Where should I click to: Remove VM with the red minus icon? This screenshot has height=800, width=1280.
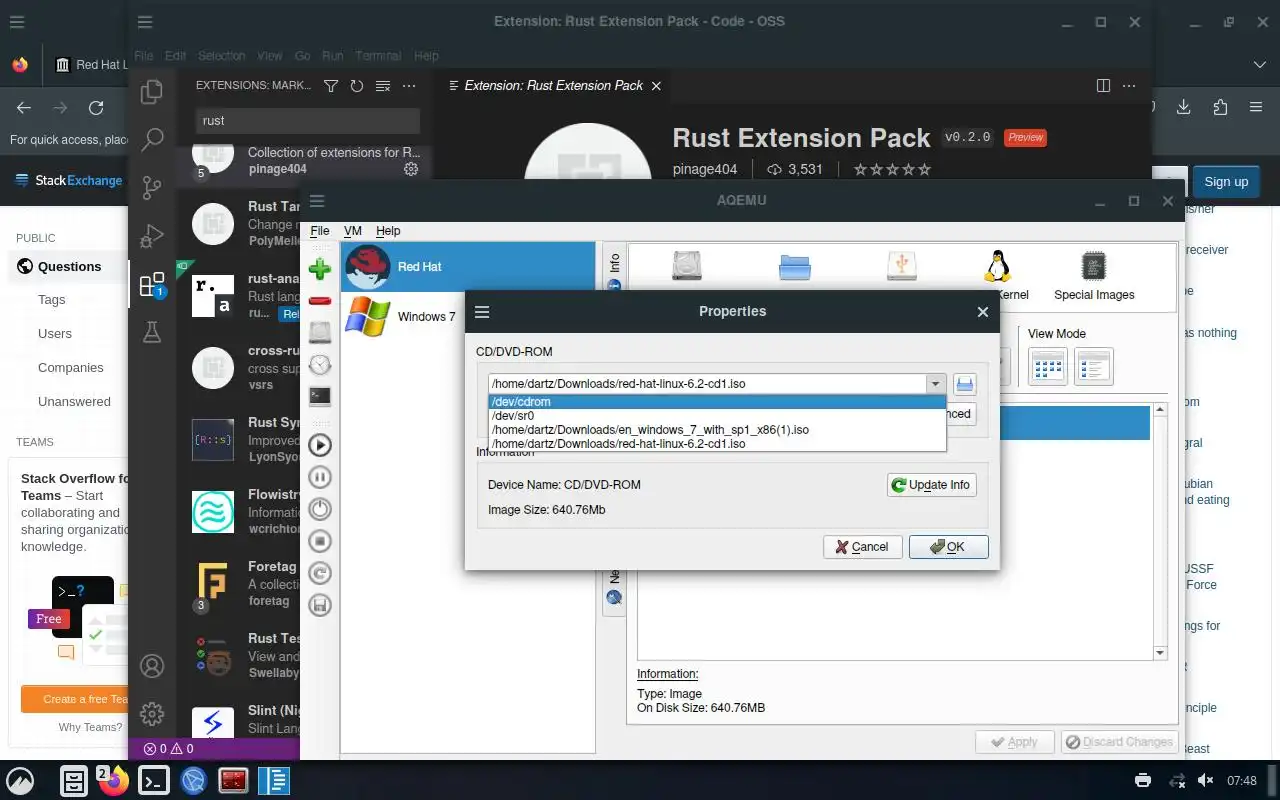[x=320, y=301]
